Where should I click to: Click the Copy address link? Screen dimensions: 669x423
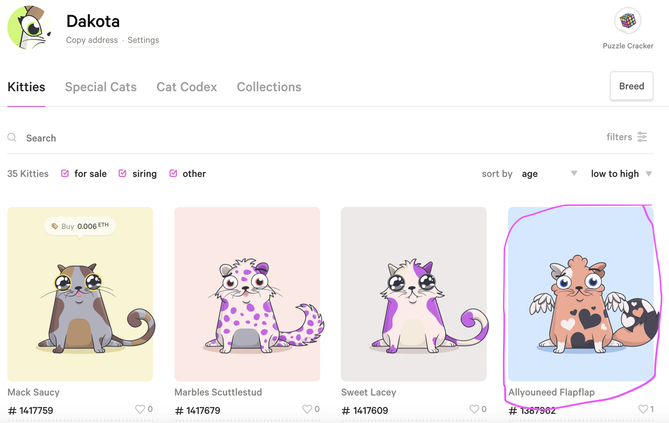[x=90, y=41]
